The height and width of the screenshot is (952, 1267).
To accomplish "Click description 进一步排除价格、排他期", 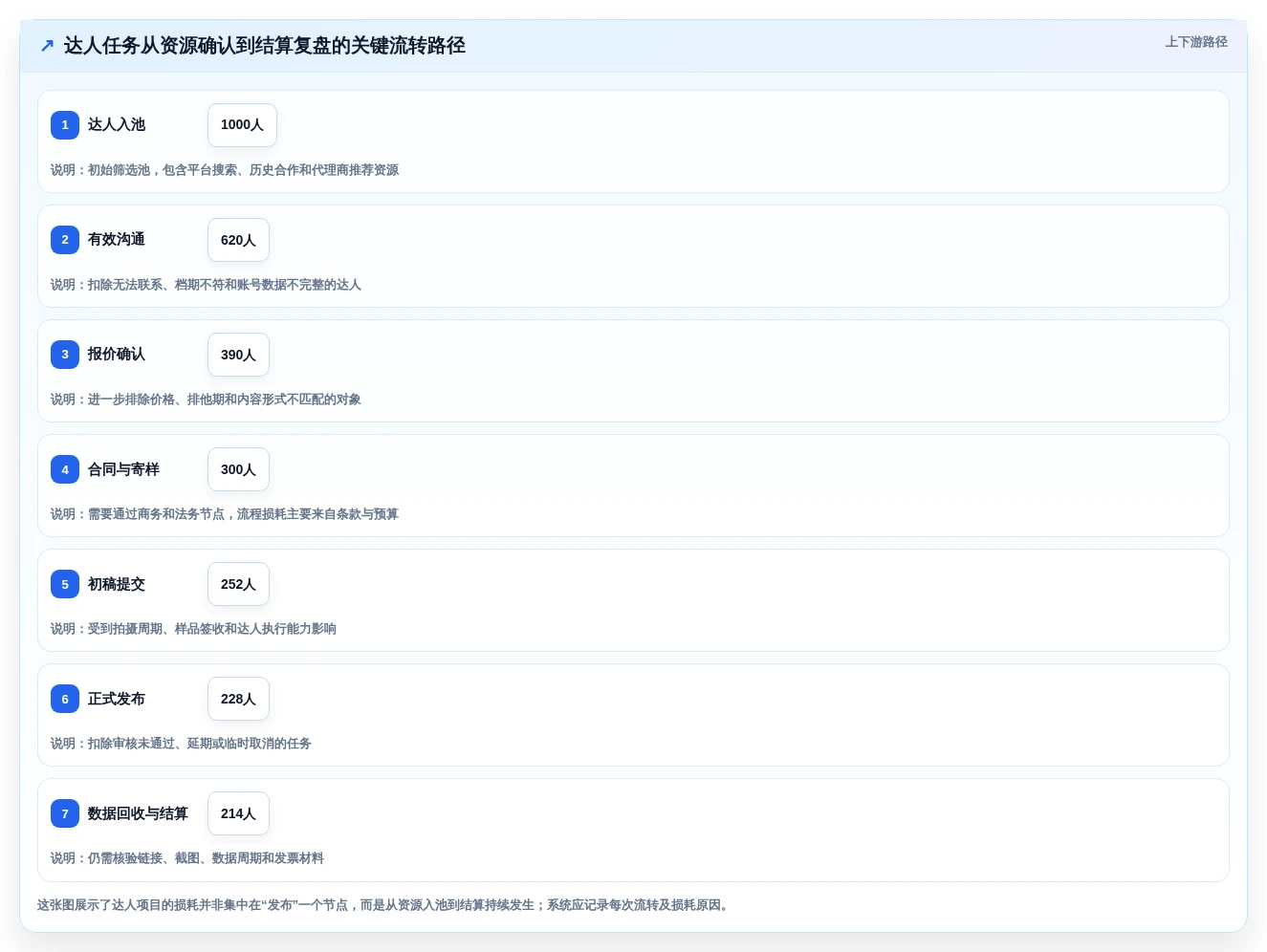I will click(x=206, y=400).
